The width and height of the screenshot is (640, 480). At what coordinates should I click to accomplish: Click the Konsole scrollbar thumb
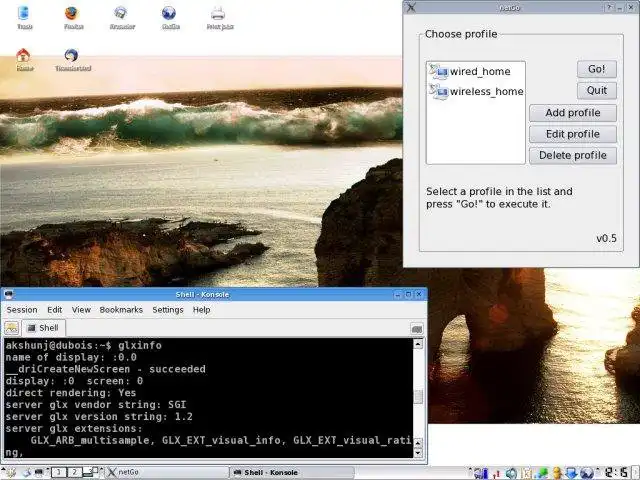[x=418, y=396]
